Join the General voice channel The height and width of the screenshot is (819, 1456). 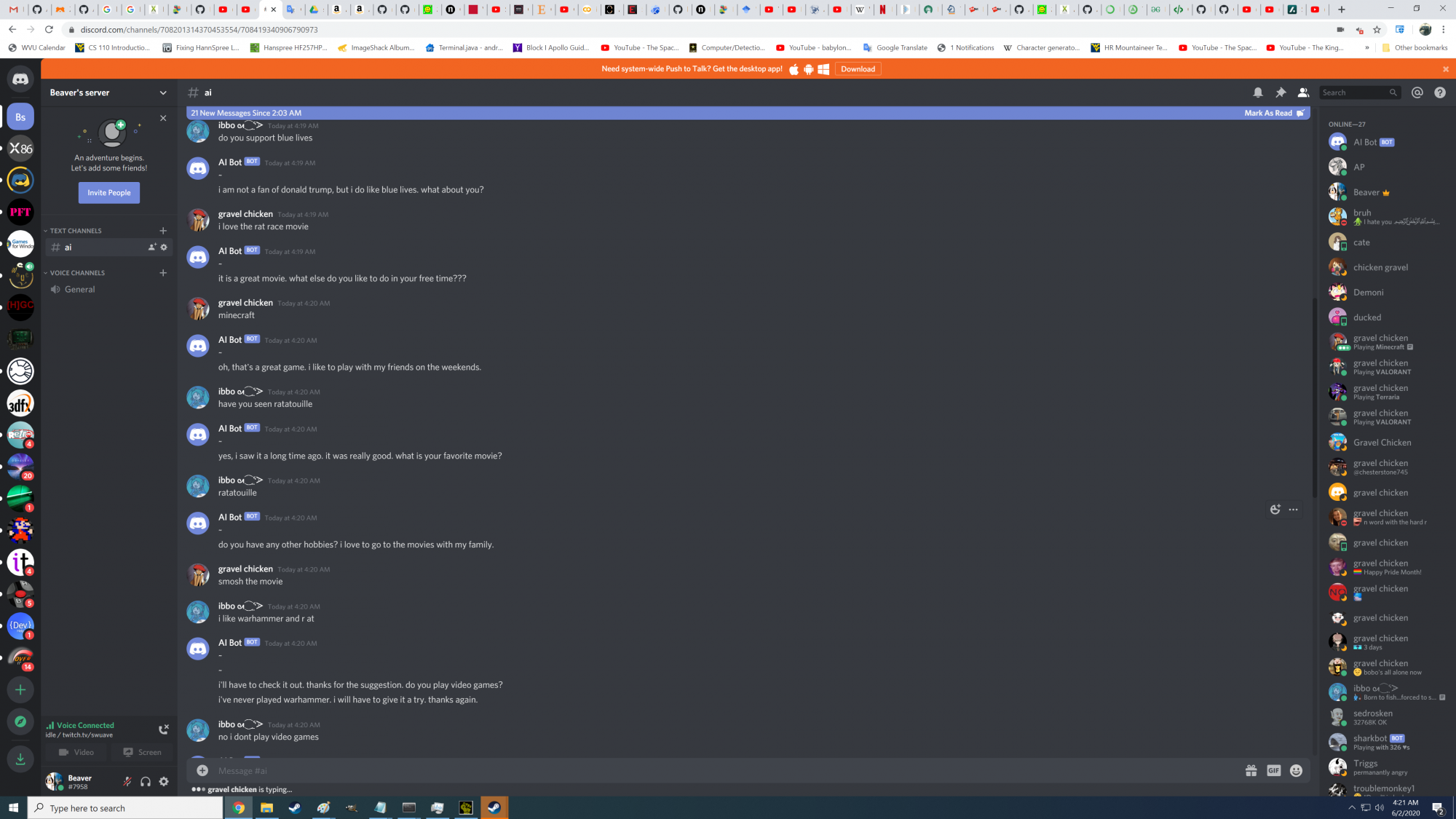[x=79, y=290]
